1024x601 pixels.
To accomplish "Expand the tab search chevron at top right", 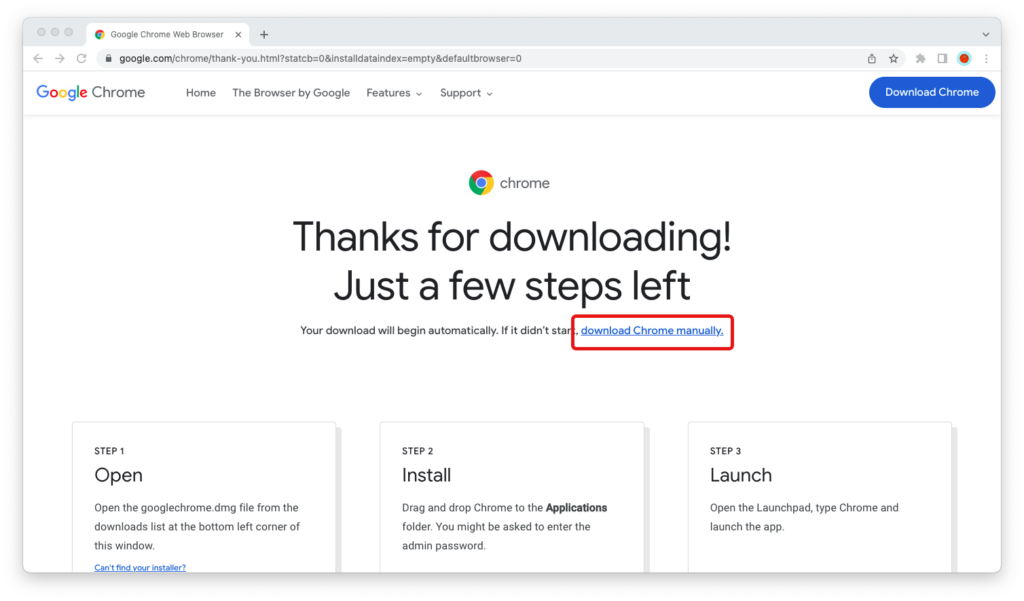I will pyautogui.click(x=985, y=35).
